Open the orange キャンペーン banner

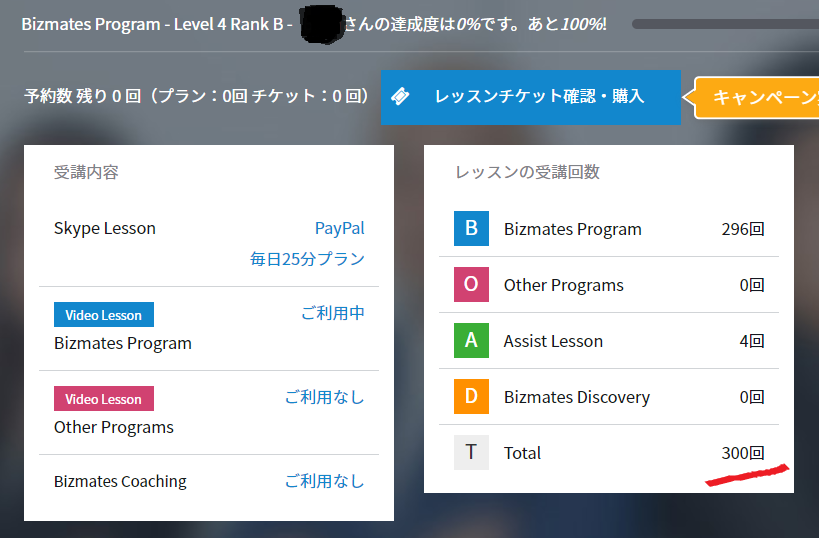(x=752, y=98)
